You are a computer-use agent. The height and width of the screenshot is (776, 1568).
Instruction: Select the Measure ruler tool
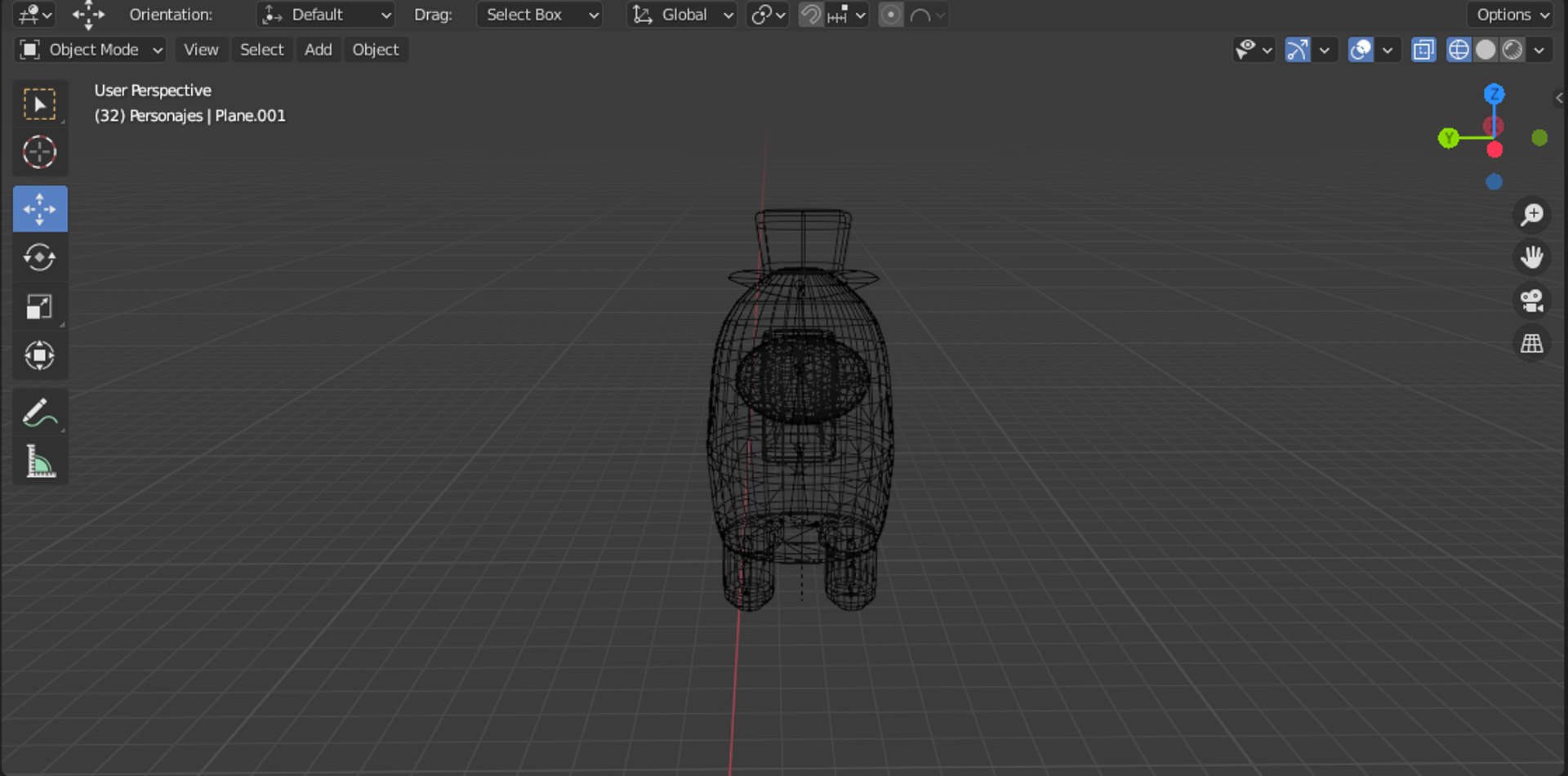pyautogui.click(x=39, y=462)
